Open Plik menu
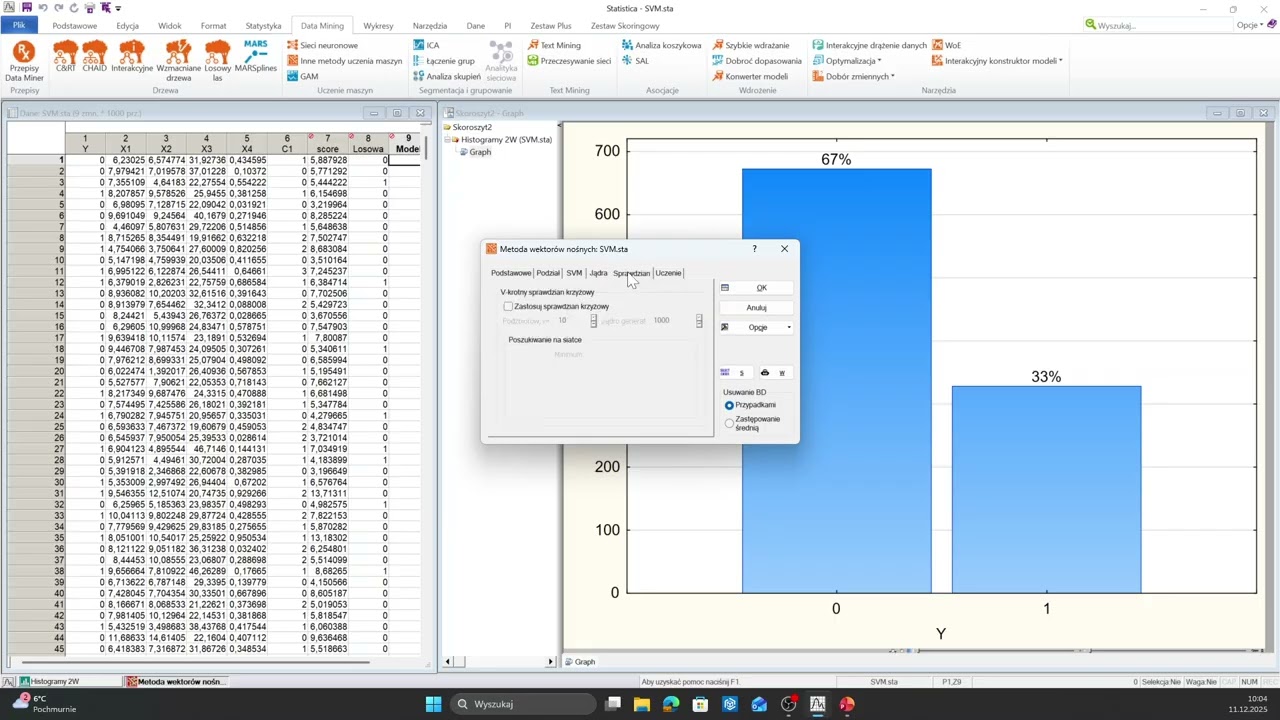Screen dimensions: 1280x720 19,25
